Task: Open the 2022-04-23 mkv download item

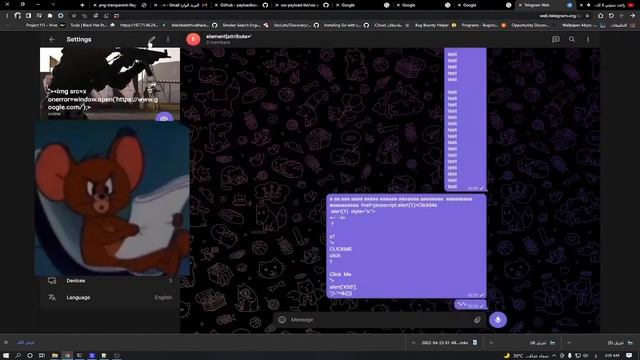Action: tap(449, 342)
